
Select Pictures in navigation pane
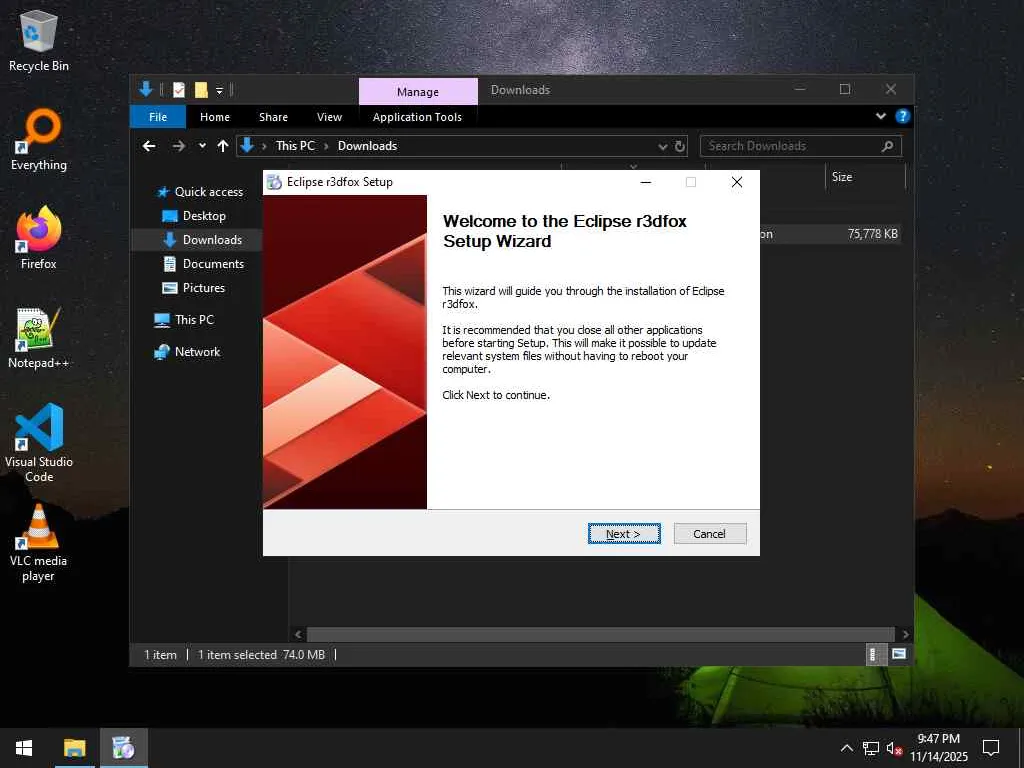(x=203, y=288)
